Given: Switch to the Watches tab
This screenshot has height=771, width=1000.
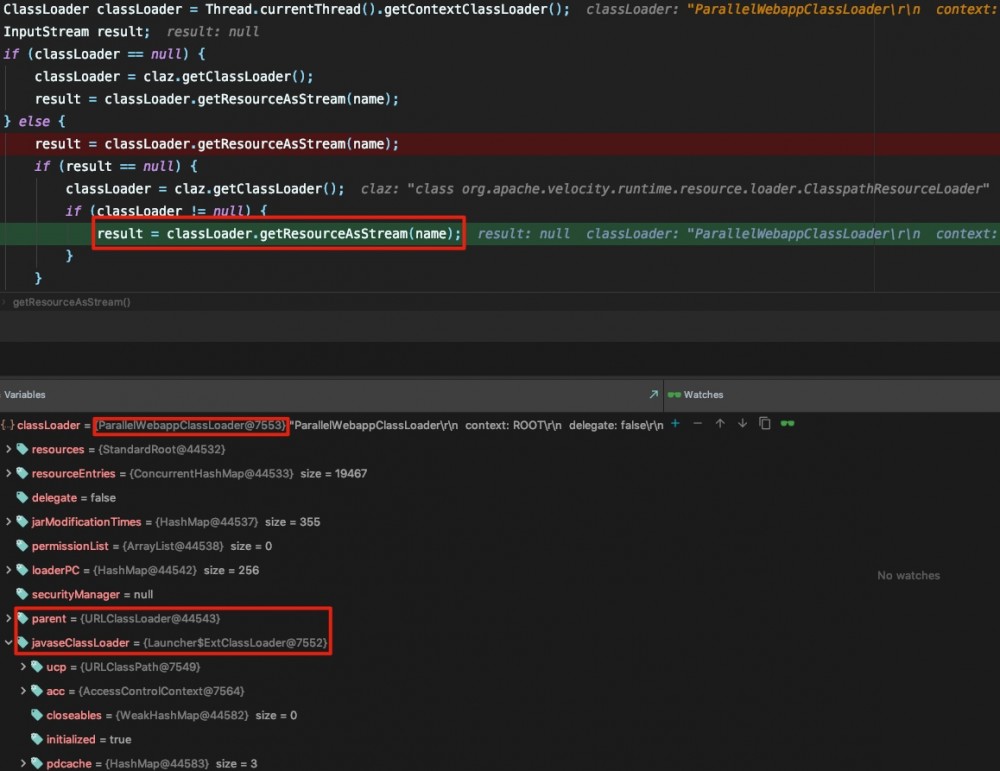Looking at the screenshot, I should click(706, 394).
